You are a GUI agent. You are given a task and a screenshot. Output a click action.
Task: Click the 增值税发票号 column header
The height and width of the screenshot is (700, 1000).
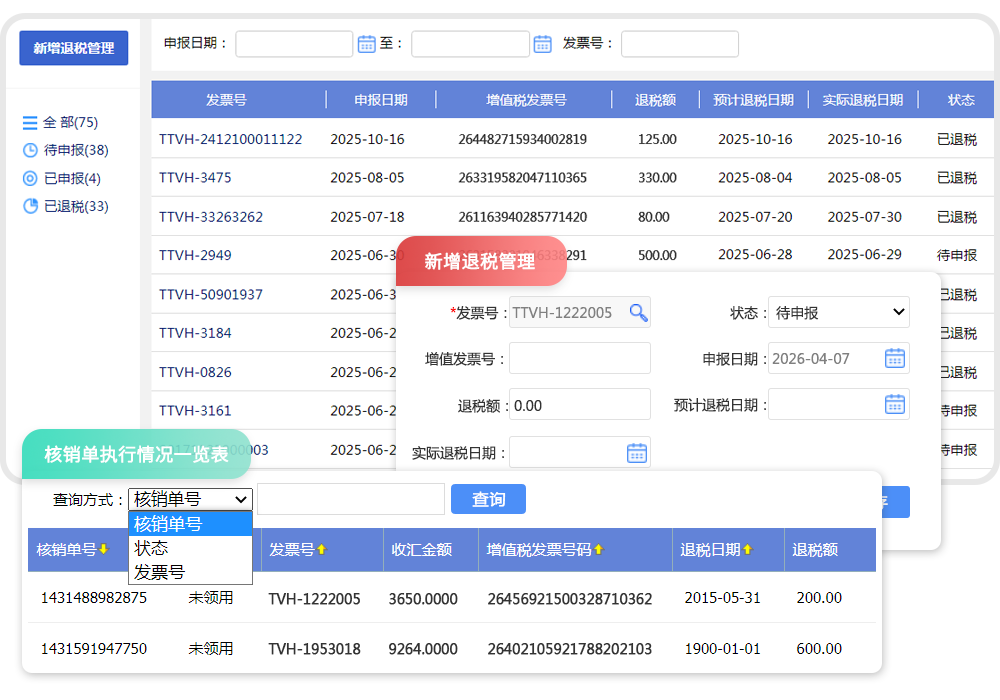pyautogui.click(x=526, y=100)
